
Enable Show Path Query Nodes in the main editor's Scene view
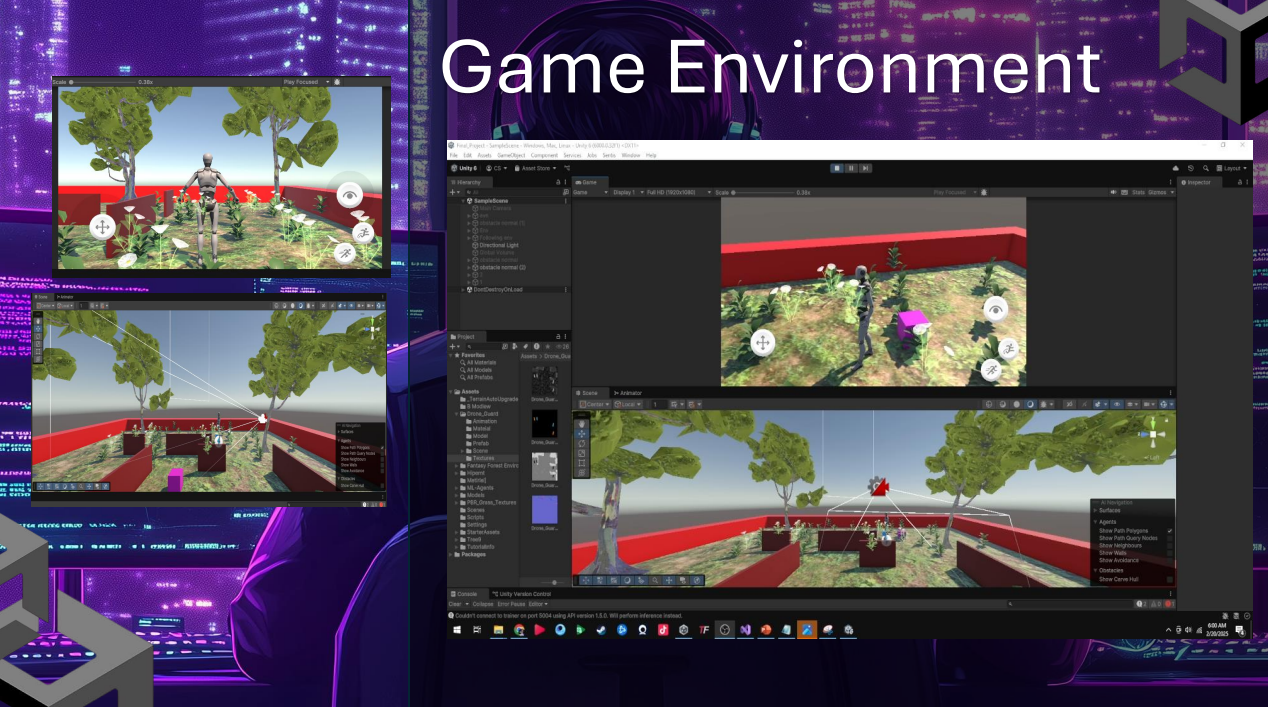1170,538
